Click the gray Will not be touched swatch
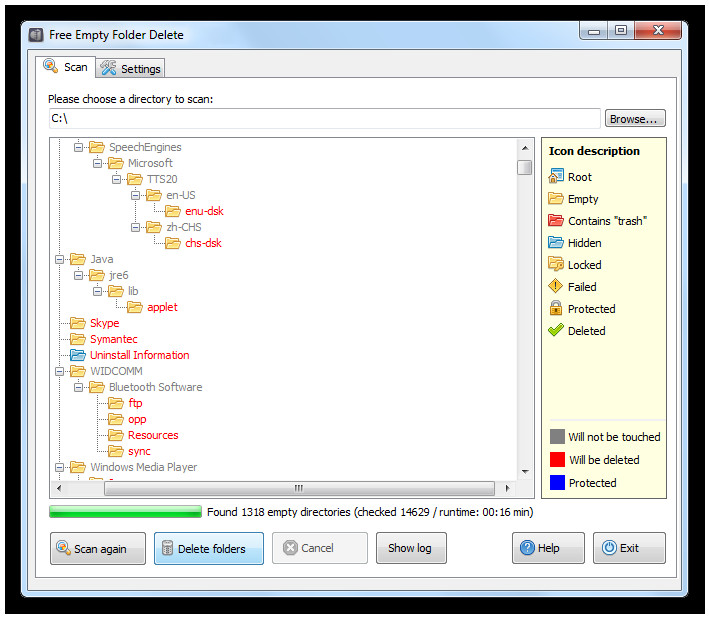Screen dimensions: 709x618 557,436
